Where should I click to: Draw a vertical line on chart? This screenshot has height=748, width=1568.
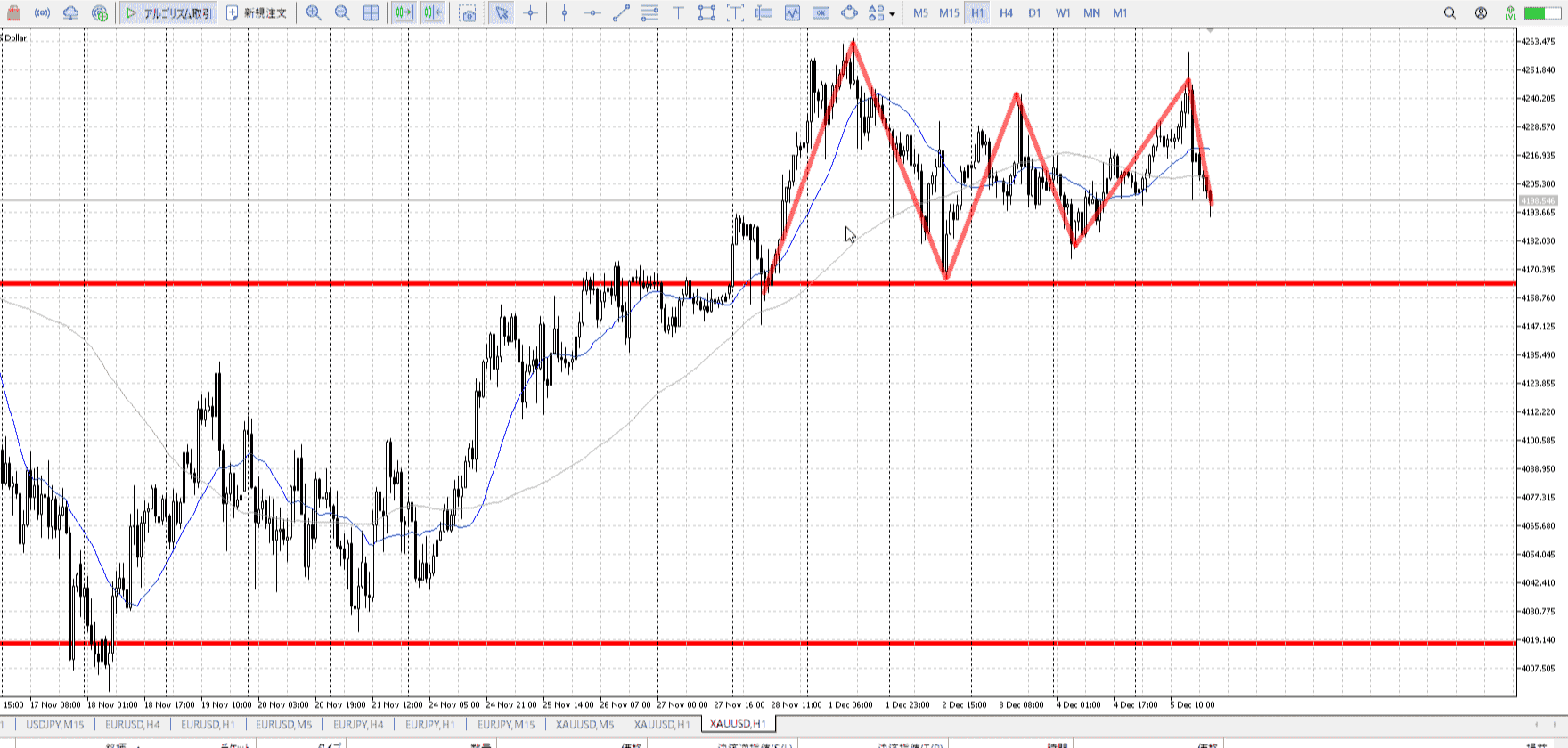tap(564, 13)
